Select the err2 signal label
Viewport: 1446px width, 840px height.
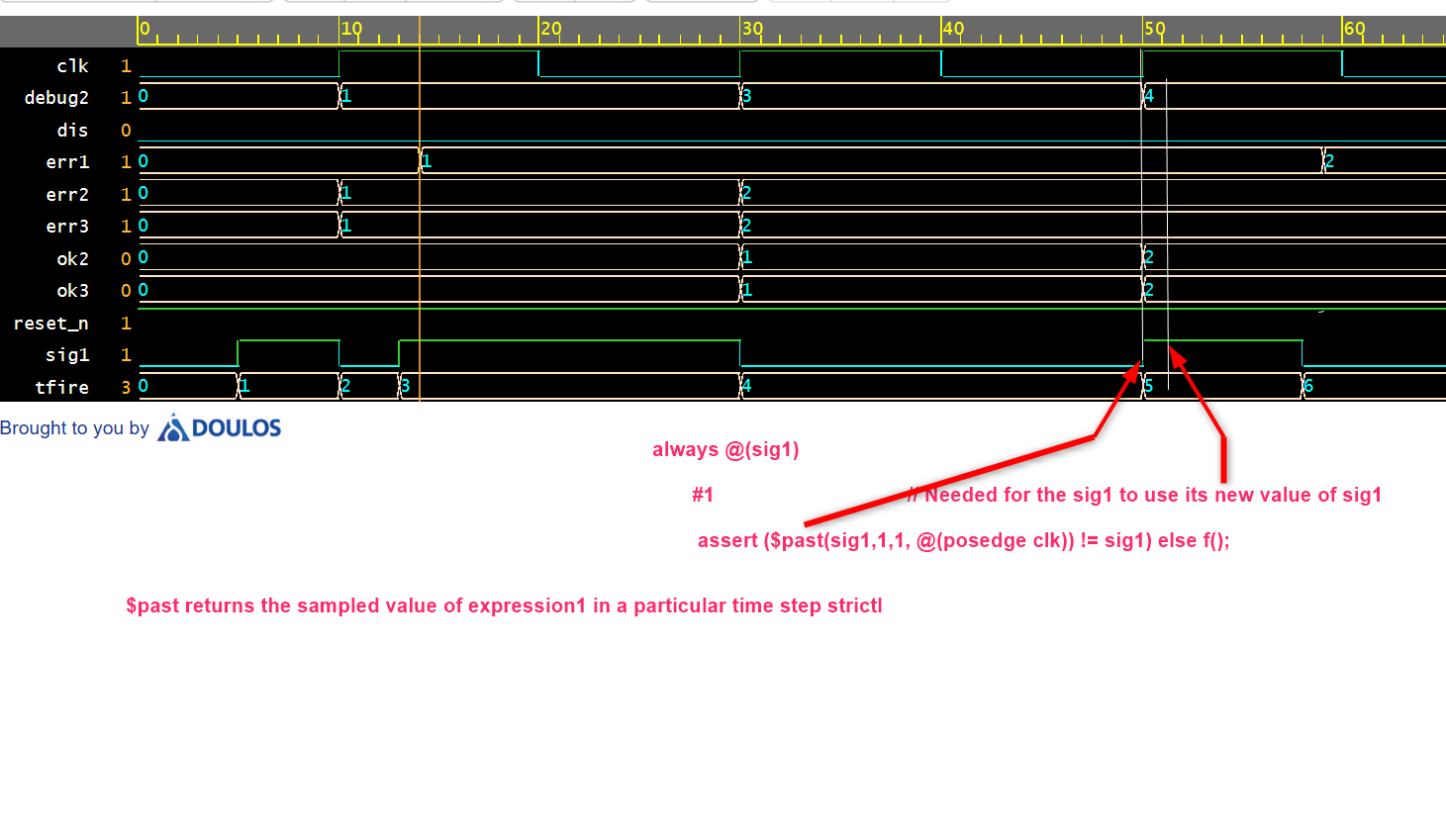point(67,194)
